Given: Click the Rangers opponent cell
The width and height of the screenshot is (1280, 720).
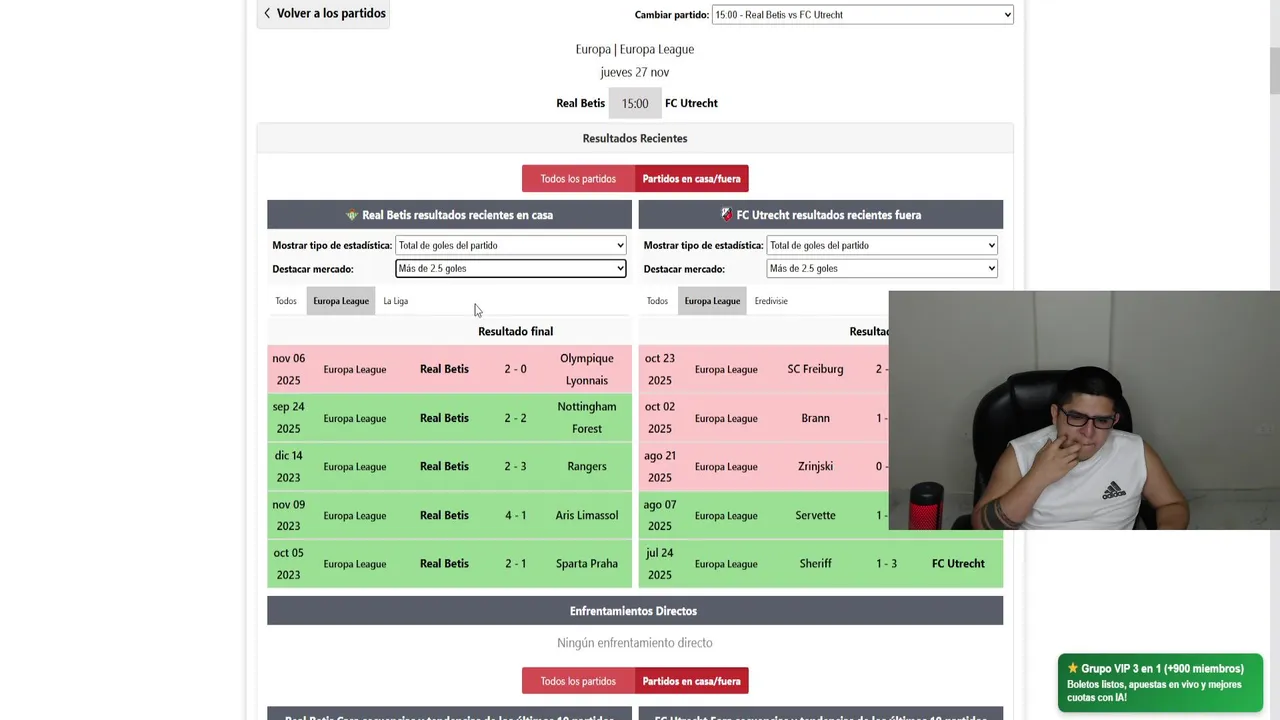Looking at the screenshot, I should click(587, 466).
